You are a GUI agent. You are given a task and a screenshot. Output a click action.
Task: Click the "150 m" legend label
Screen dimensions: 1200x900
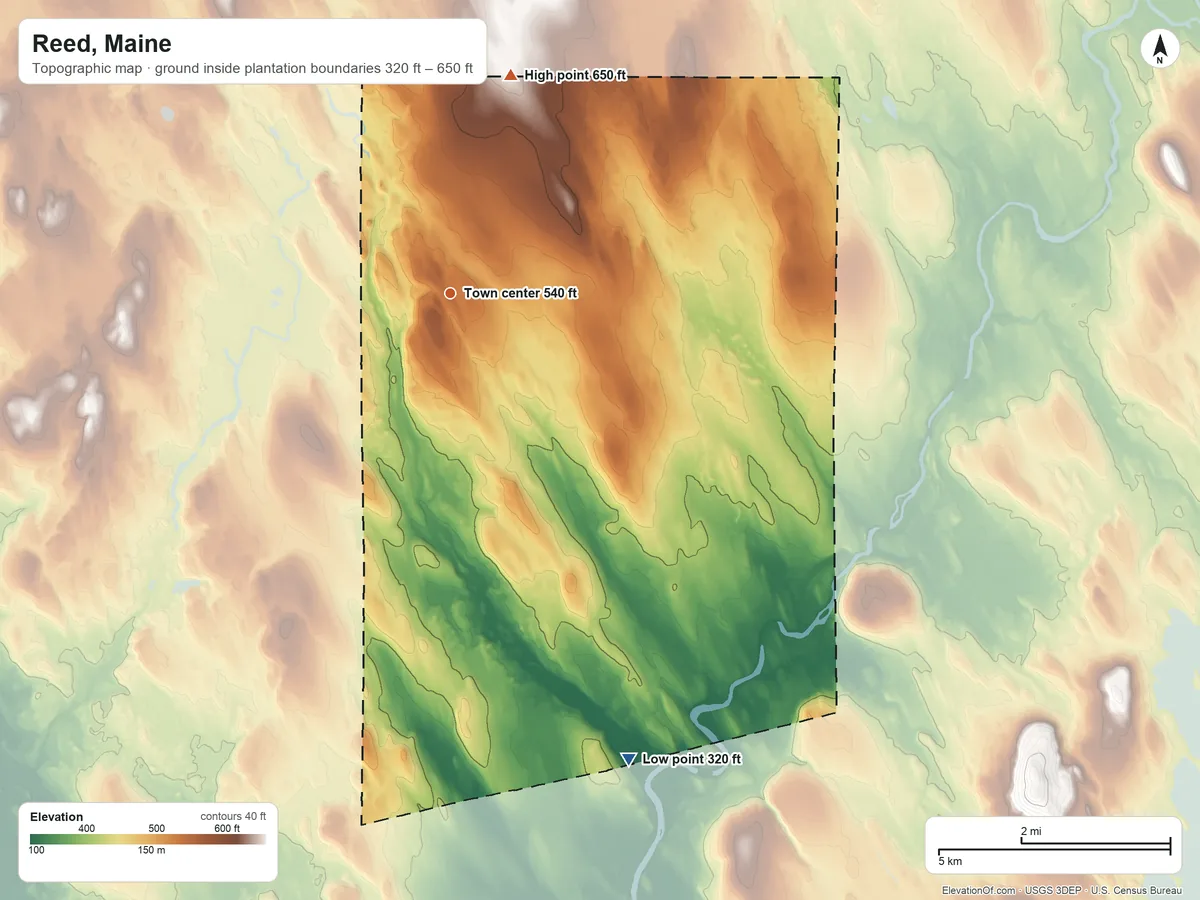tap(152, 850)
